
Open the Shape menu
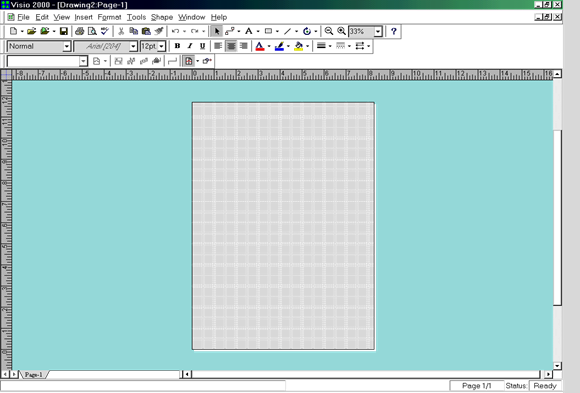coord(162,17)
